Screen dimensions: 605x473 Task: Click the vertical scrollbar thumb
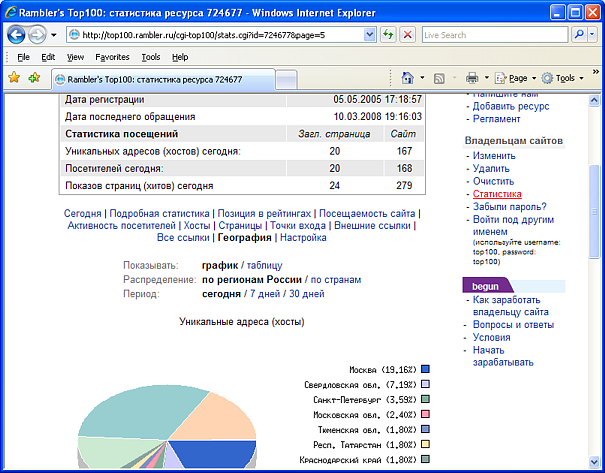click(x=594, y=211)
